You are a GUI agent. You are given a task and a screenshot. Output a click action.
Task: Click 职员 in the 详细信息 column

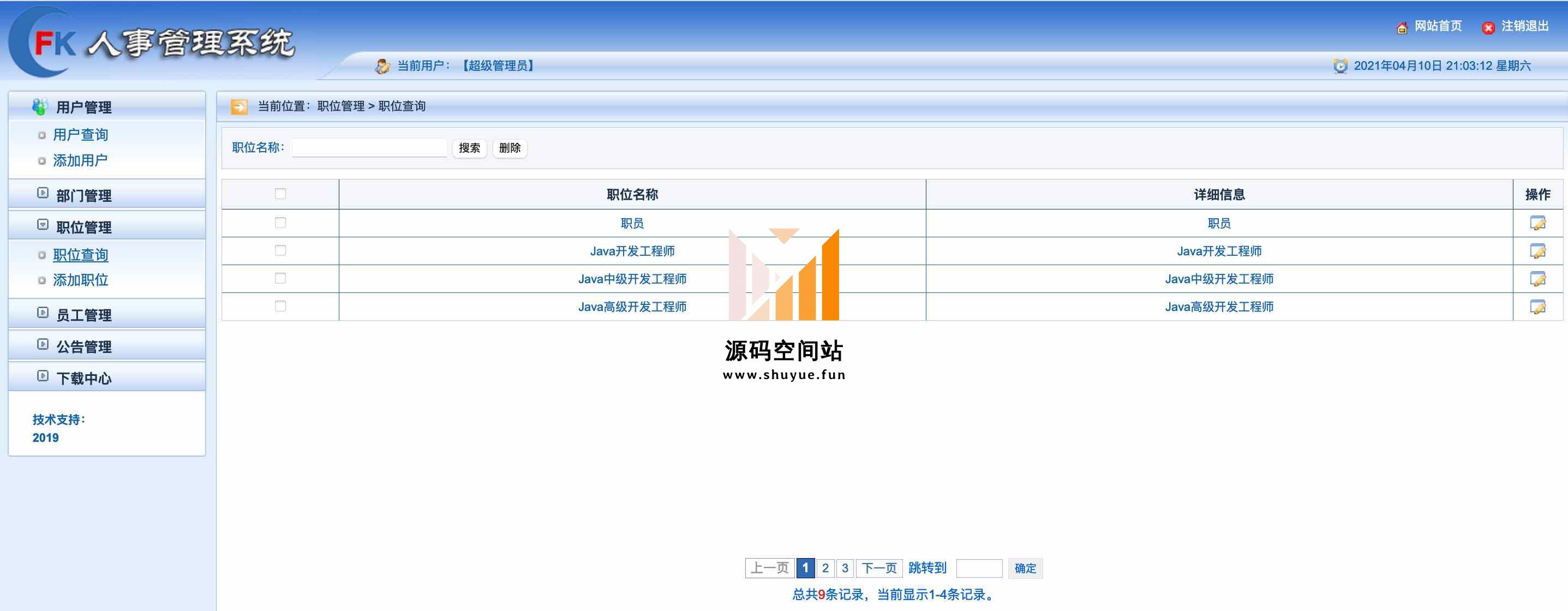(x=1219, y=223)
